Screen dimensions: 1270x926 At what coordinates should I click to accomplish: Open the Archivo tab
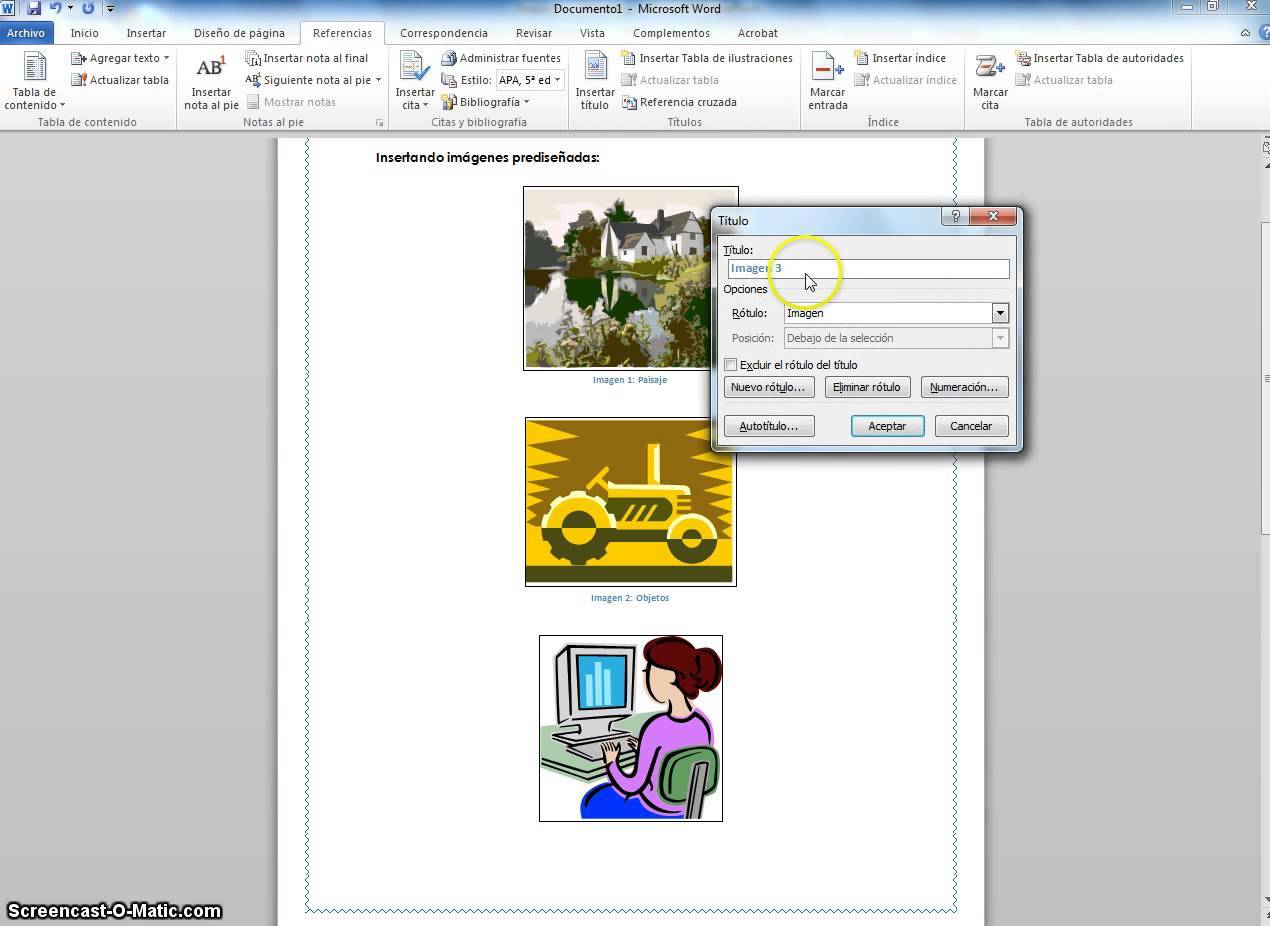26,33
